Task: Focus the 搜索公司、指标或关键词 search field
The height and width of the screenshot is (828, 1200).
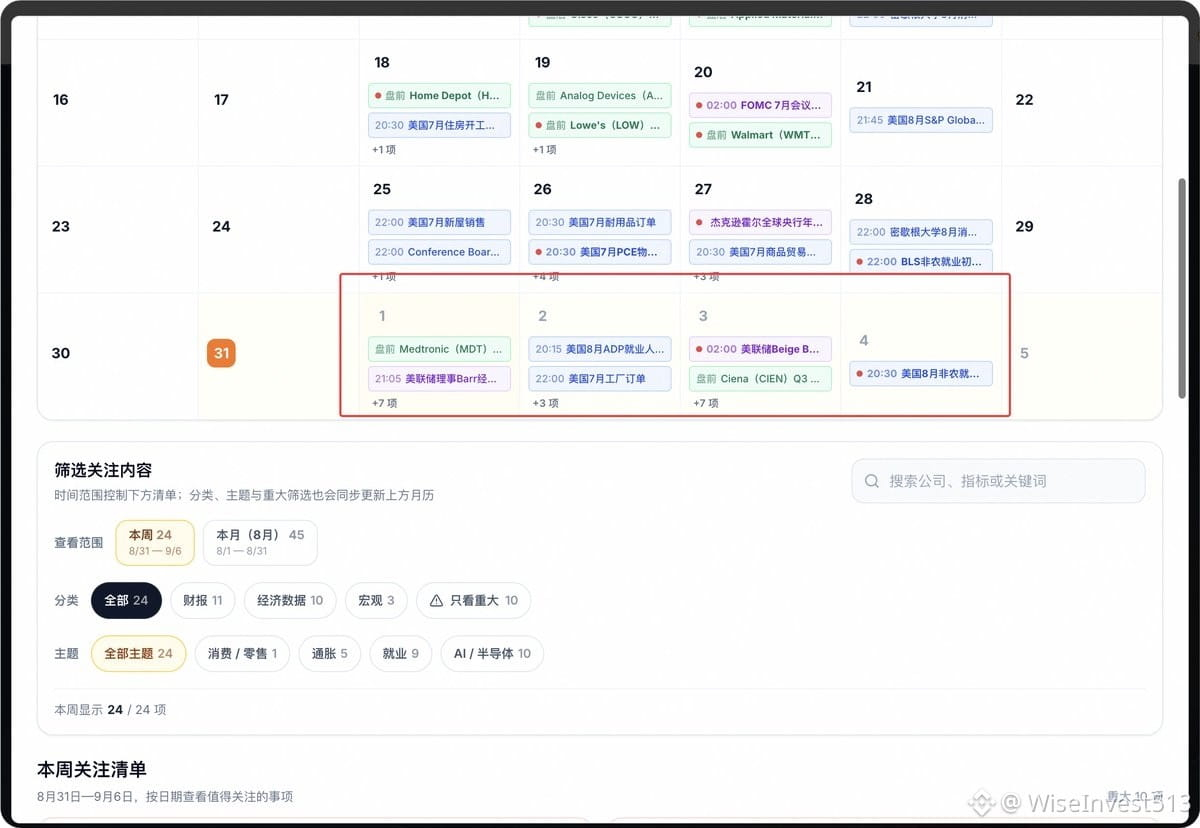Action: [x=998, y=481]
